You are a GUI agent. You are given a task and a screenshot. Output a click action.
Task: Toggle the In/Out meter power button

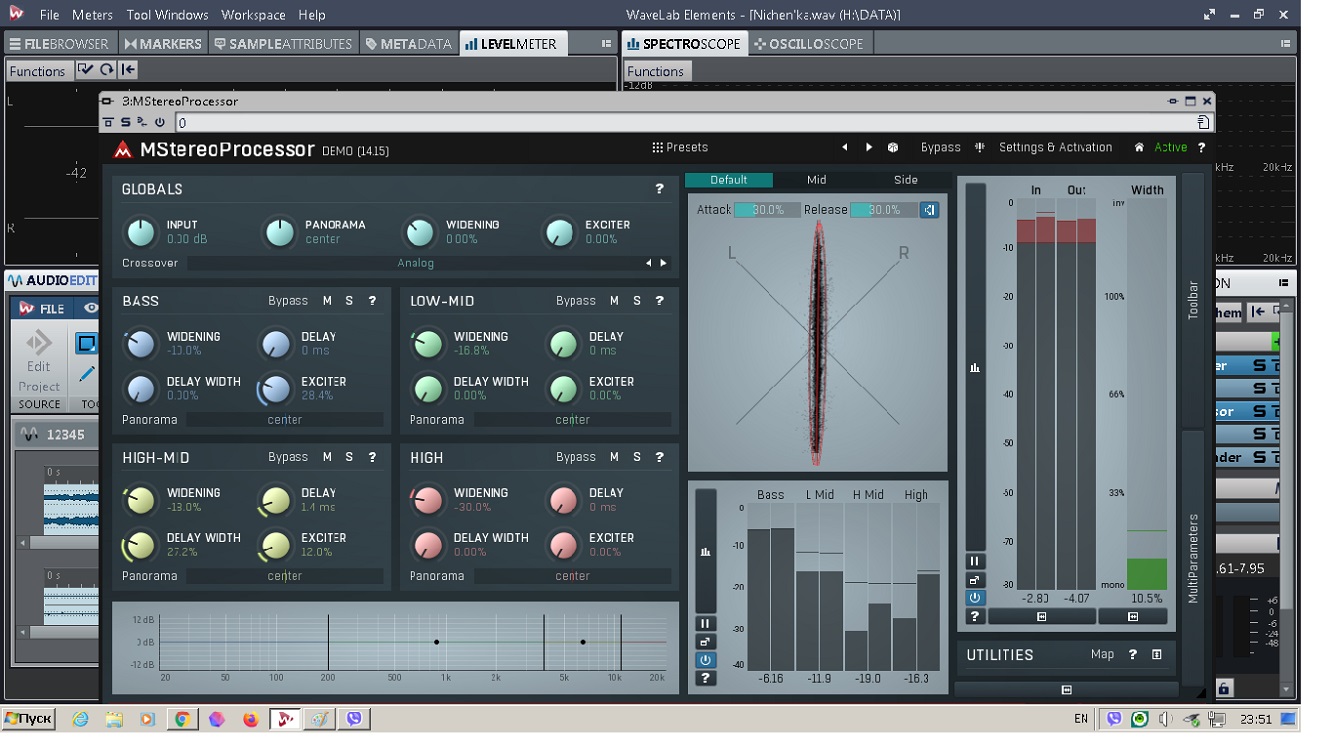975,598
